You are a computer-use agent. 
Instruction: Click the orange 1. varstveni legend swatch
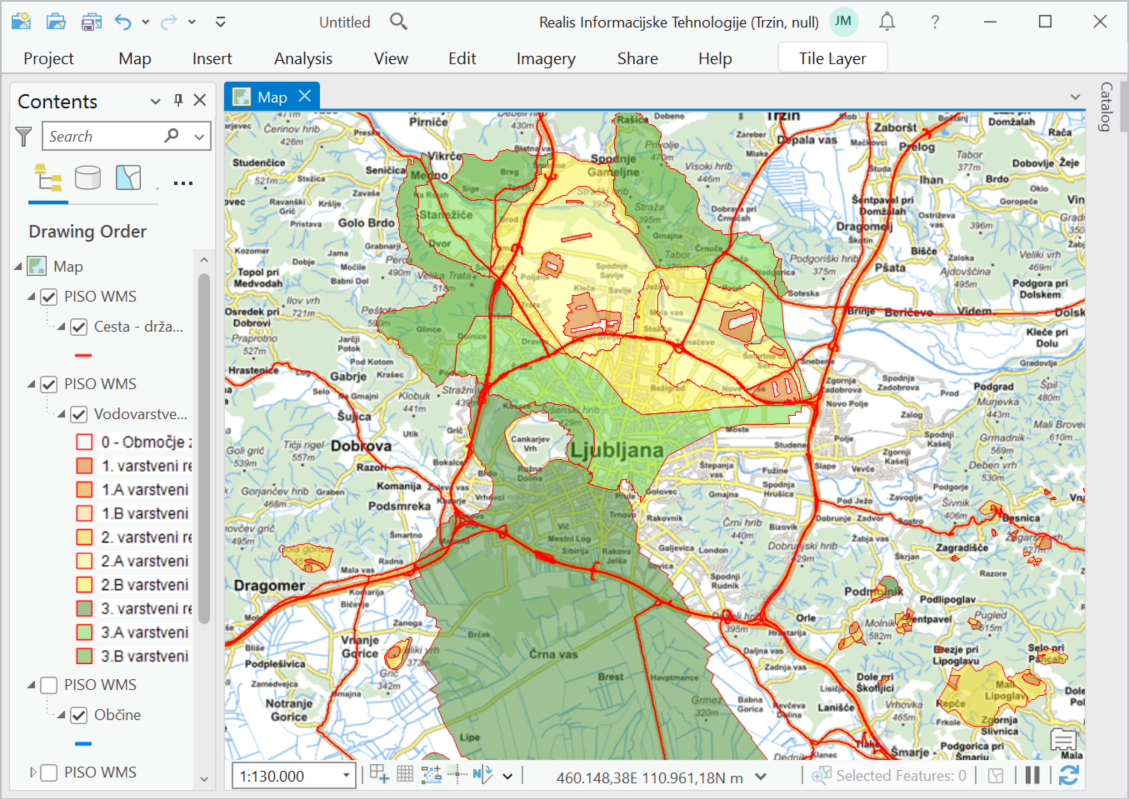coord(84,466)
